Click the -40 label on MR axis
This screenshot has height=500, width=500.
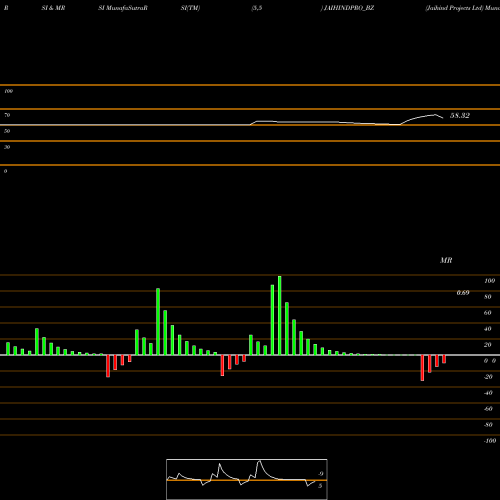[x=488, y=393]
